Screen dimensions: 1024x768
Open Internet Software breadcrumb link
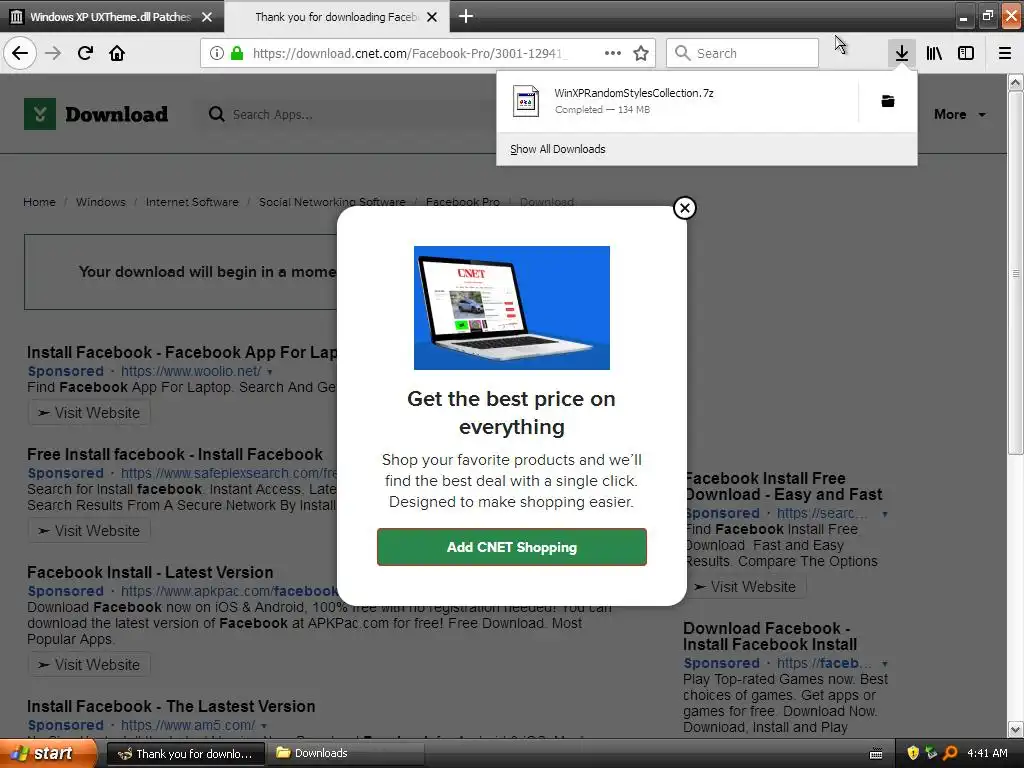192,202
